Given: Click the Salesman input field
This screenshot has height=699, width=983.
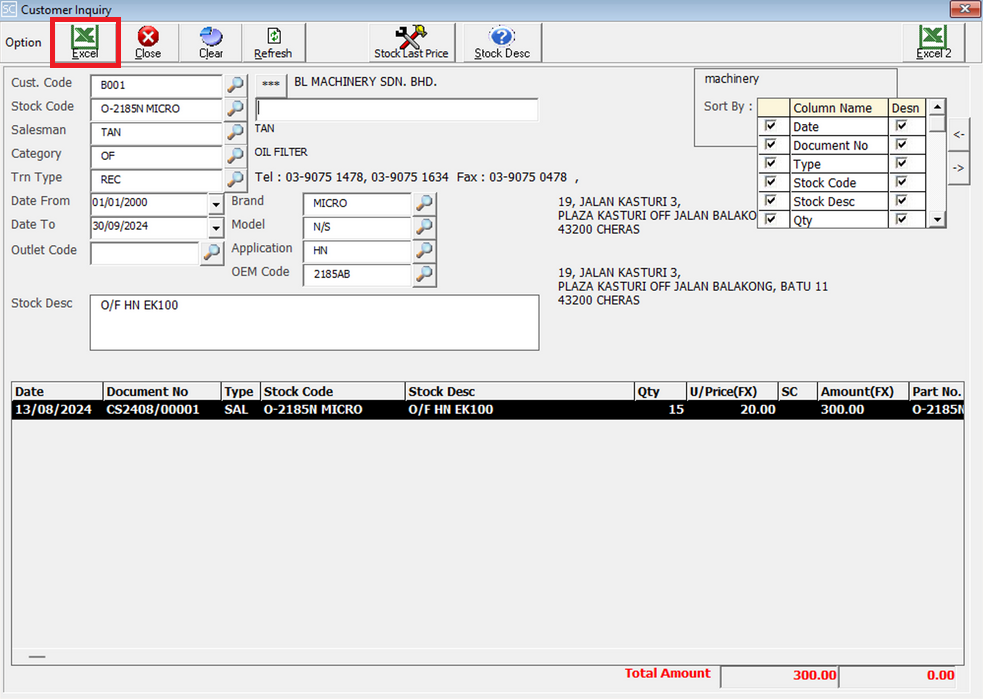Looking at the screenshot, I should (x=157, y=132).
